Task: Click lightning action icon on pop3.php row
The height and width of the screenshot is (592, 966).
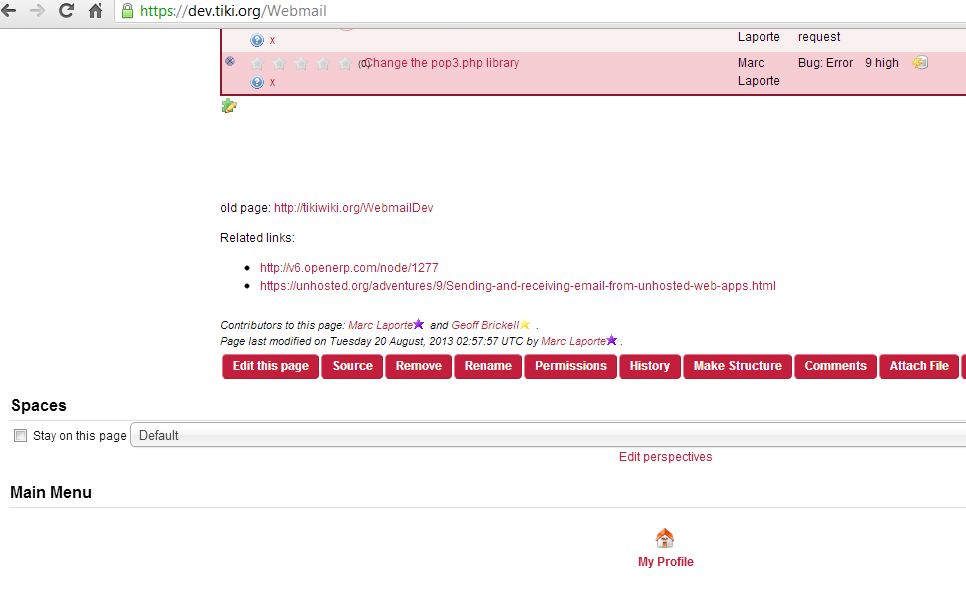Action: click(x=920, y=62)
